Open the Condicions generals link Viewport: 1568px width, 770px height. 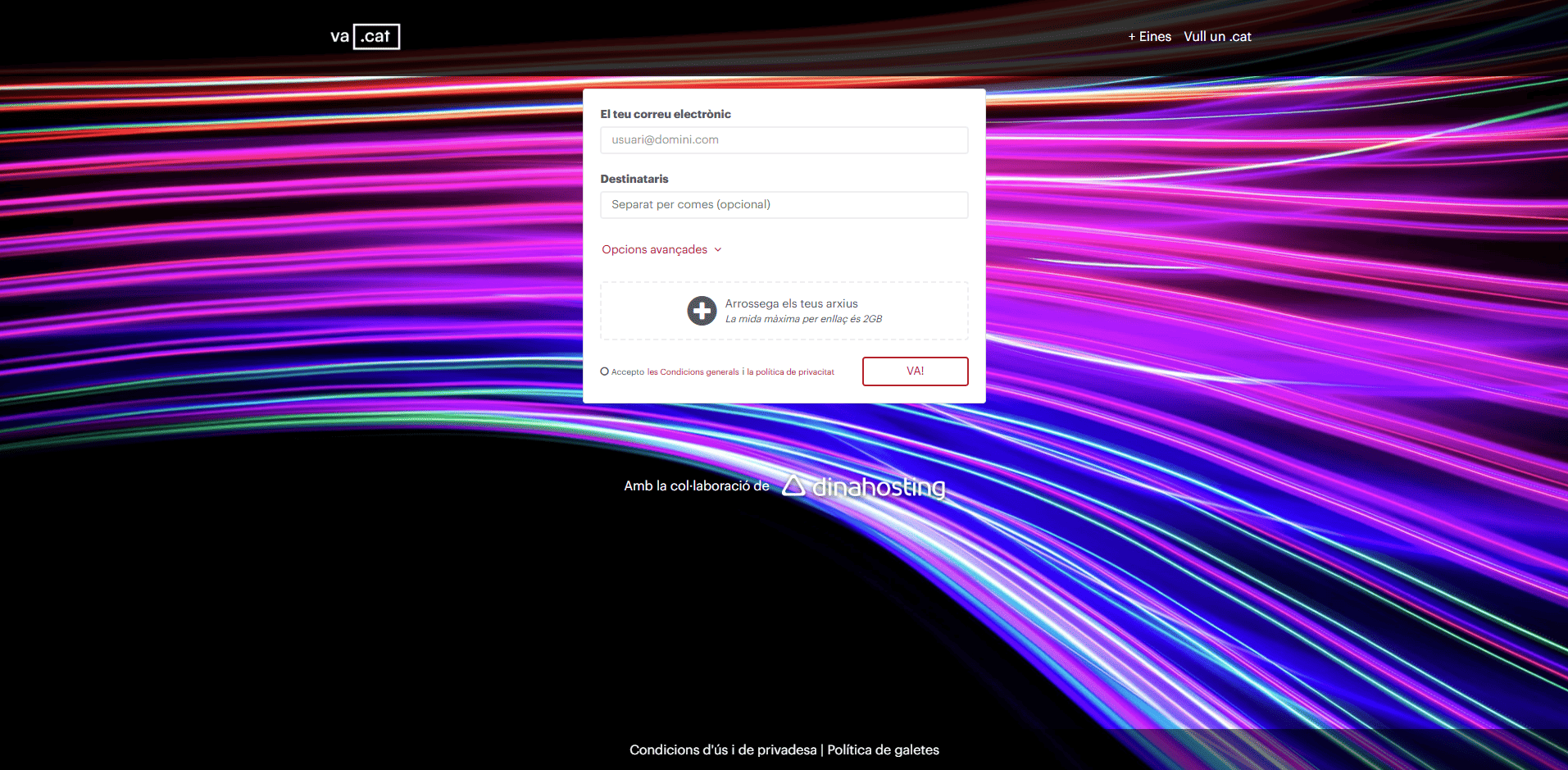coord(693,372)
